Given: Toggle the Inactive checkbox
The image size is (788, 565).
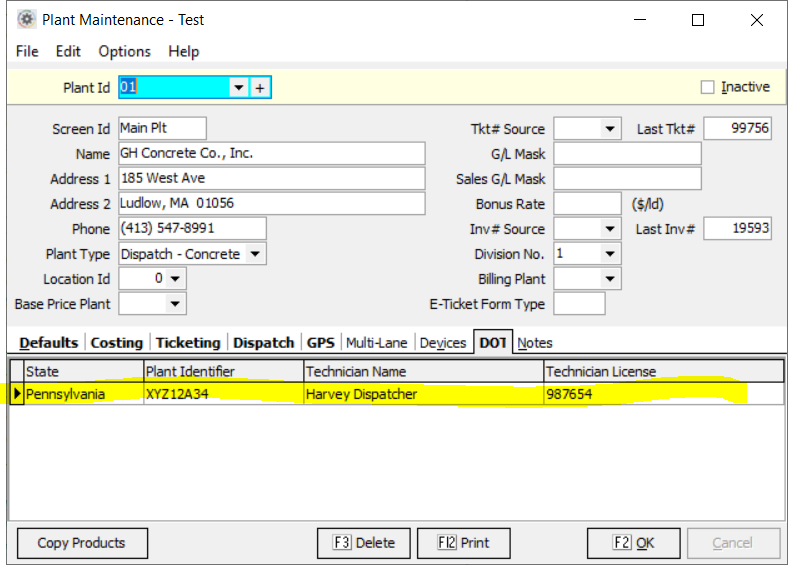Looking at the screenshot, I should pos(708,87).
